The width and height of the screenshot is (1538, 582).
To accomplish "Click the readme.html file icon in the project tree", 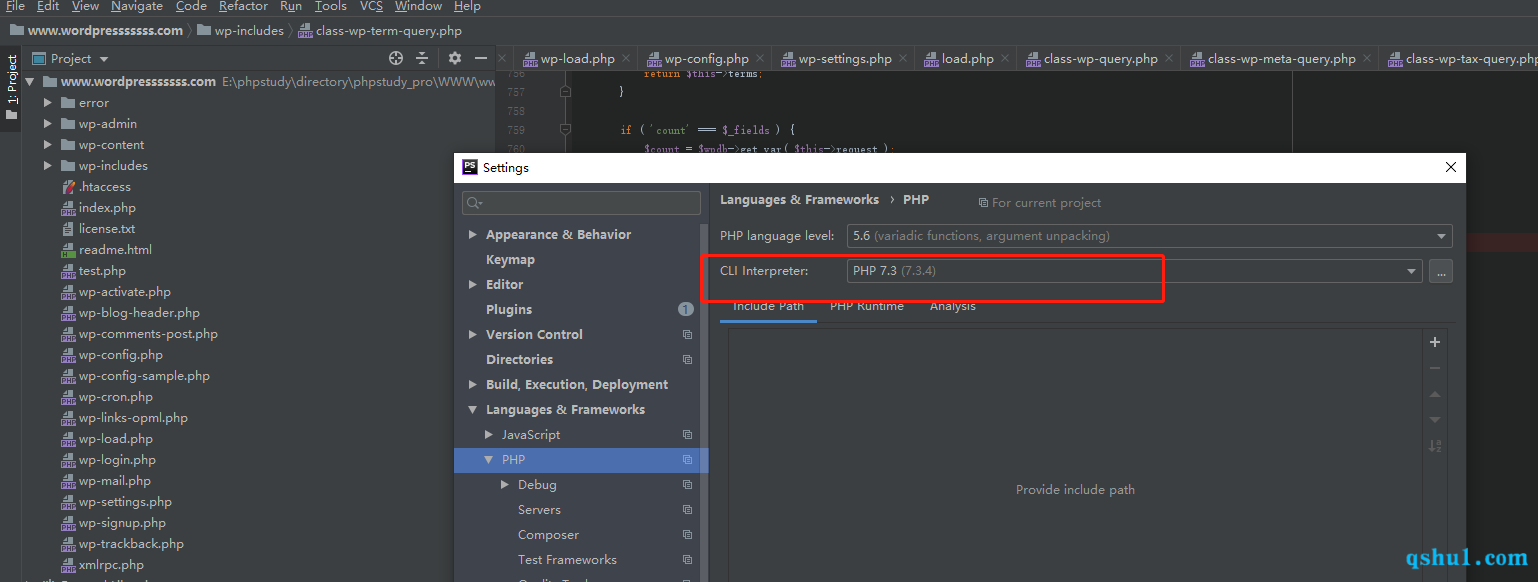I will click(x=68, y=250).
